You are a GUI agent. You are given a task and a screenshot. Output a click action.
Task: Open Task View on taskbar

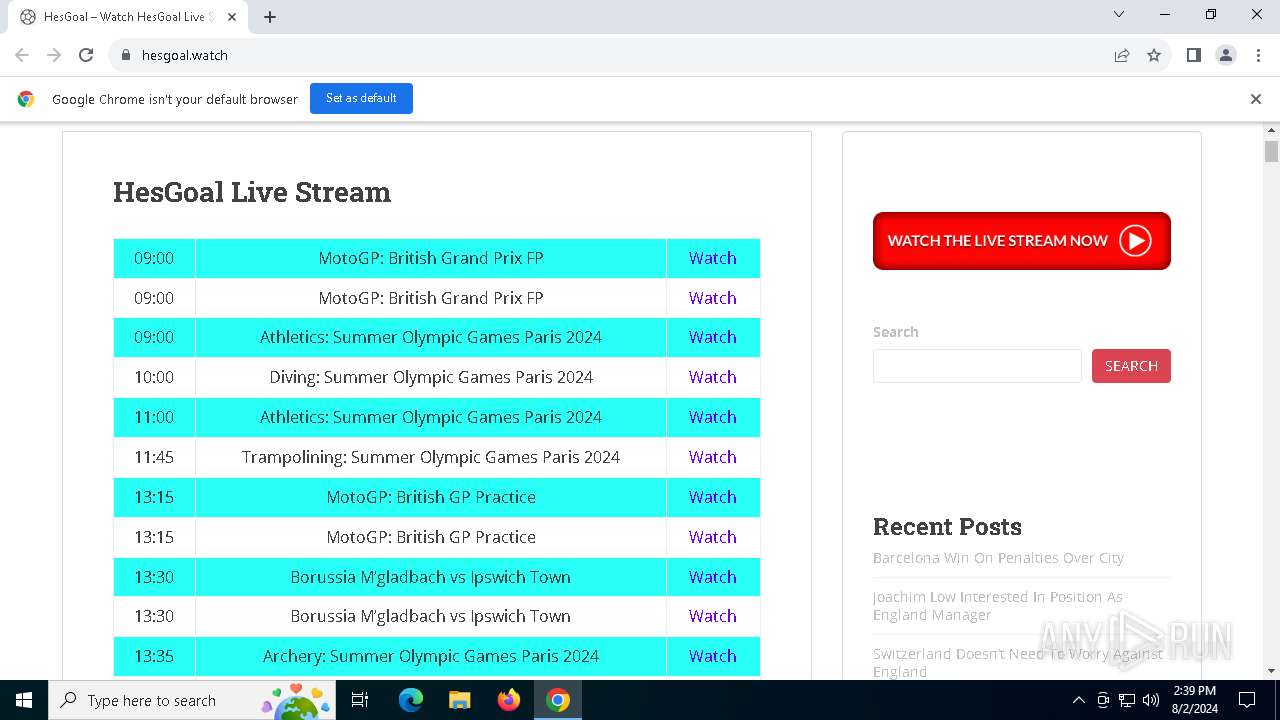click(360, 700)
